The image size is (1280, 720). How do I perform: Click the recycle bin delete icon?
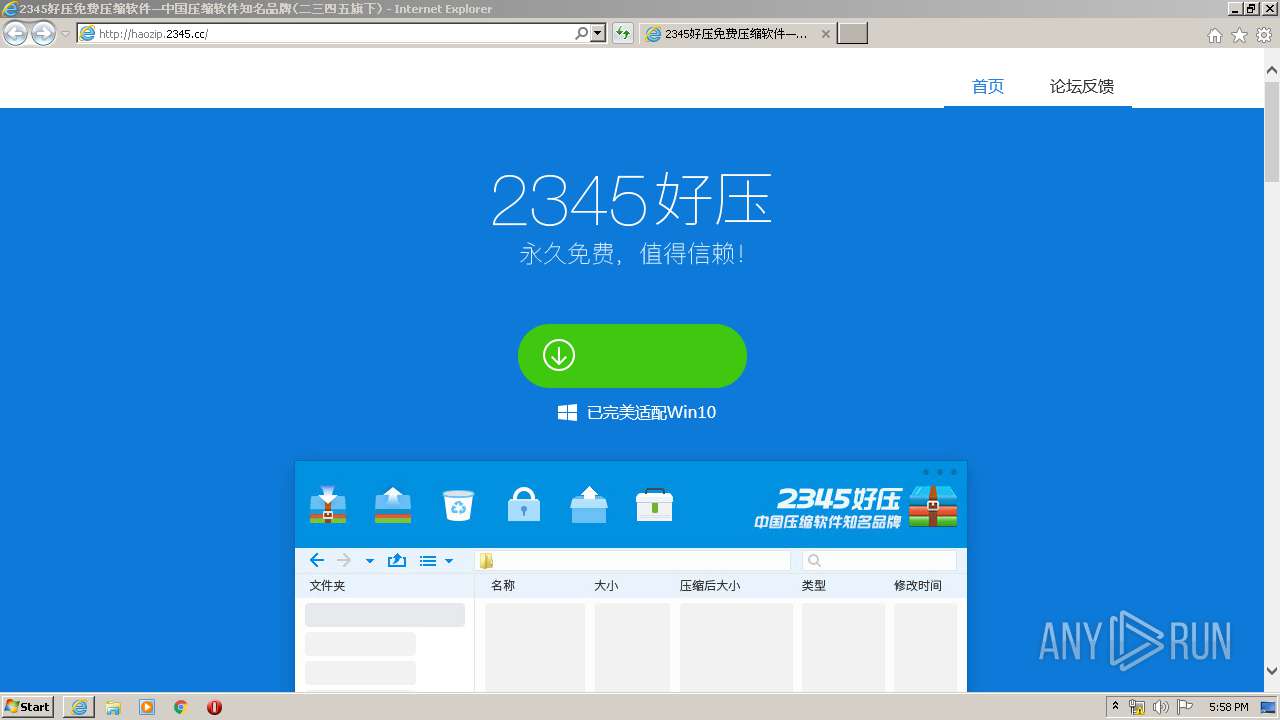click(x=458, y=506)
